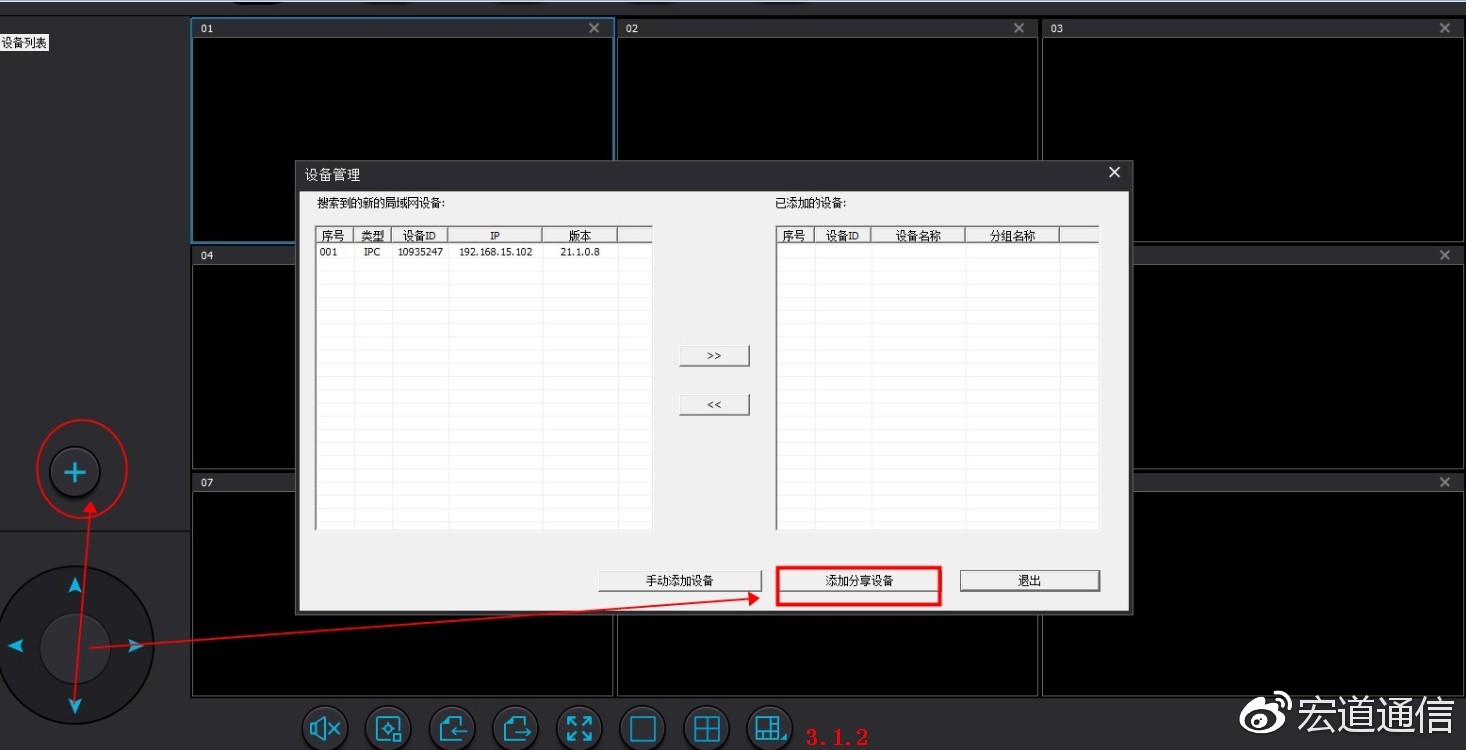Go to previous page of video panes
Viewport: 1466px width, 750px height.
coord(452,729)
